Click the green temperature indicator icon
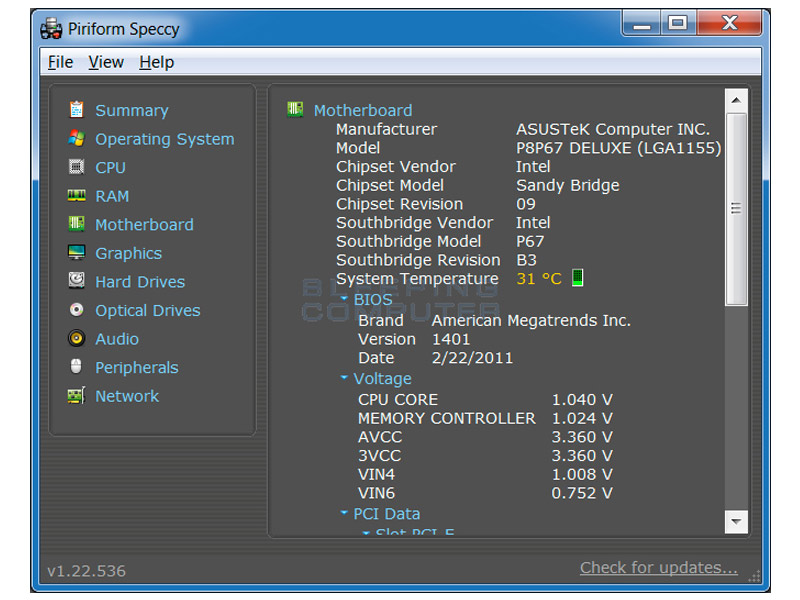This screenshot has width=800, height=600. click(577, 278)
